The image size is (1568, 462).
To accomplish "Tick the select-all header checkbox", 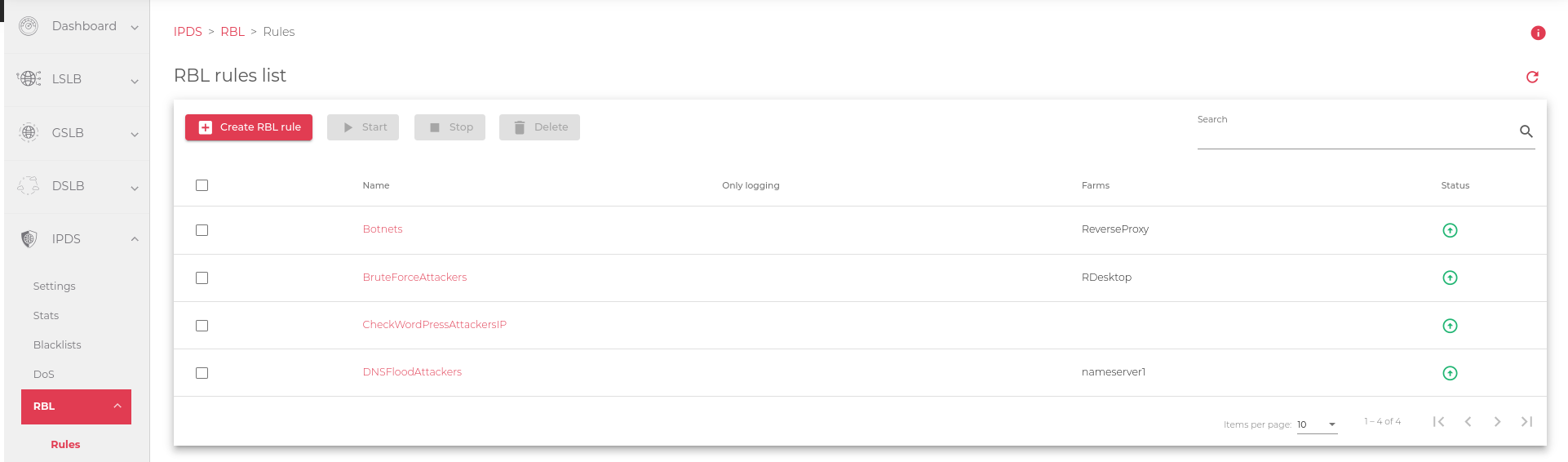I will (x=202, y=185).
